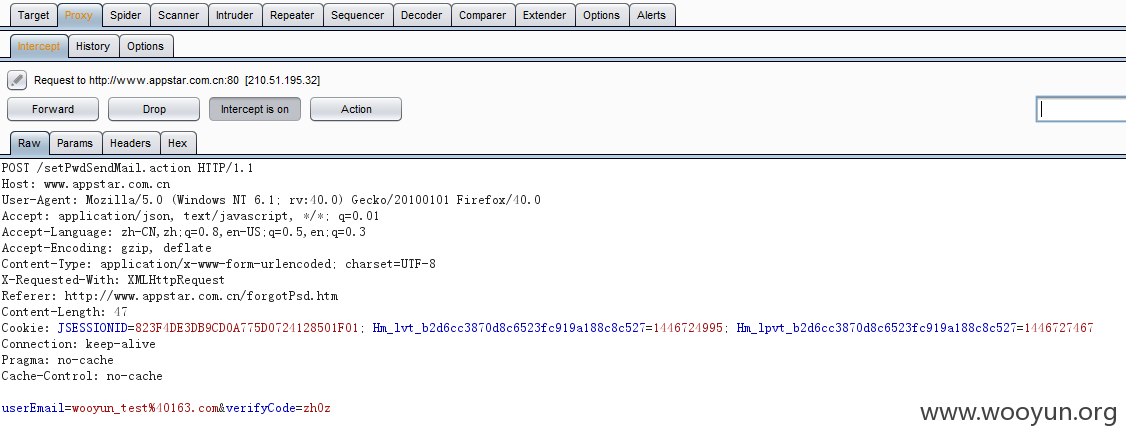Switch to the Hex view
The width and height of the screenshot is (1126, 441).
tap(177, 143)
